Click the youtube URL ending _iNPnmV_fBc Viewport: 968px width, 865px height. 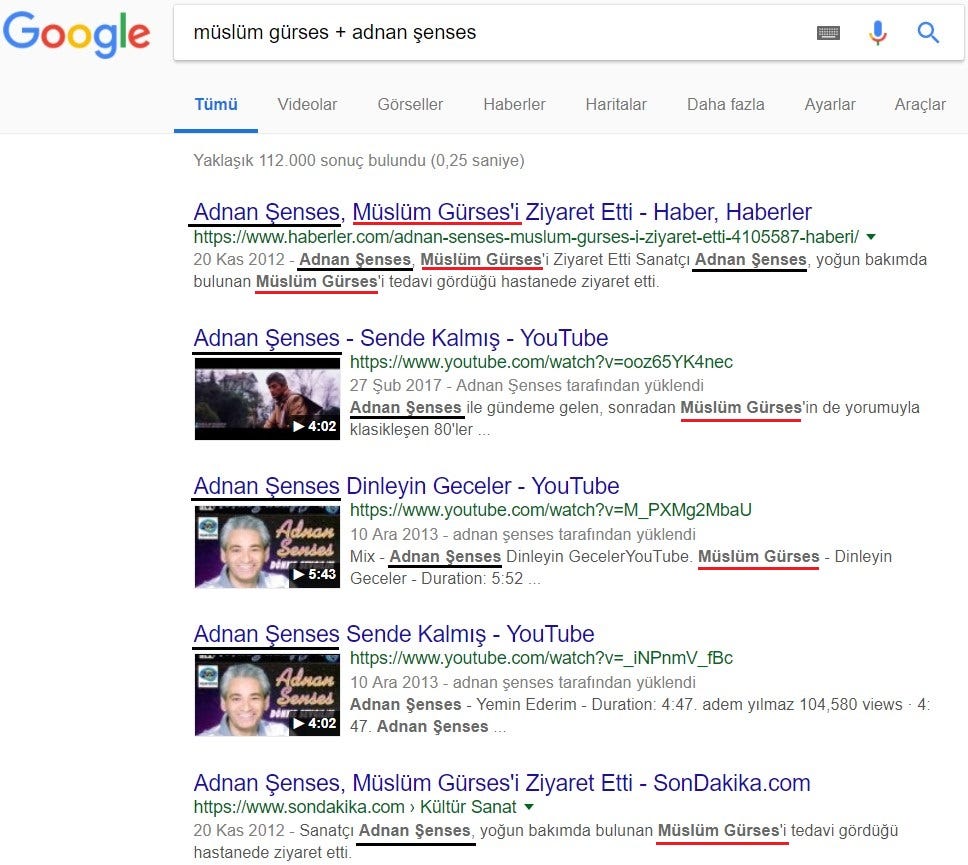tap(541, 658)
